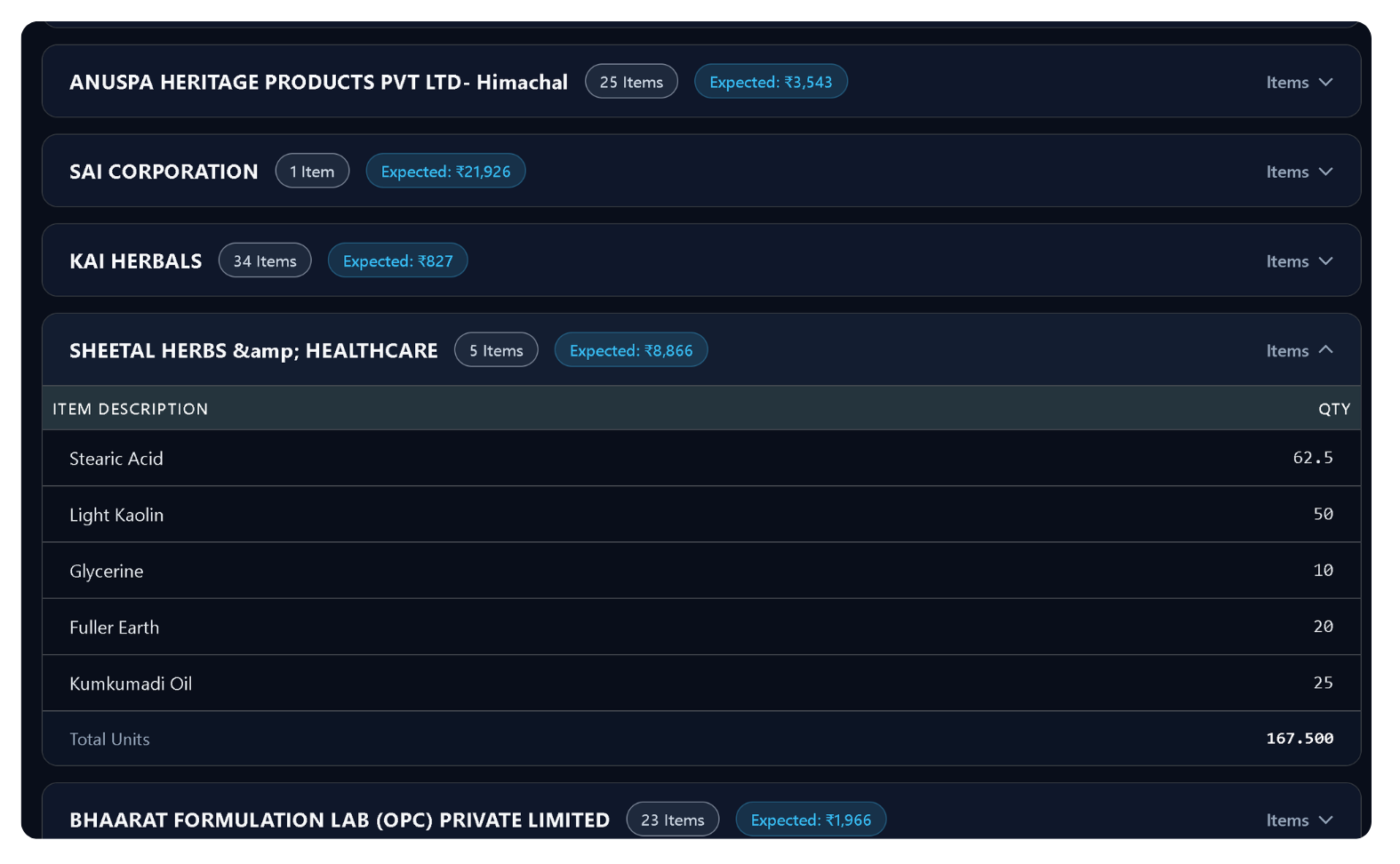Collapse items for SHEETAL HERBS & HEALTHCARE
This screenshot has height=864, width=1400.
coord(1300,351)
